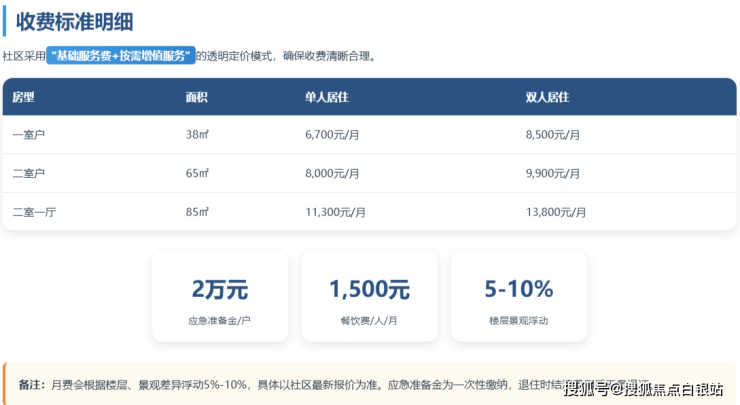Click the 13,800元/月 price cell
This screenshot has width=740, height=405.
click(x=557, y=212)
